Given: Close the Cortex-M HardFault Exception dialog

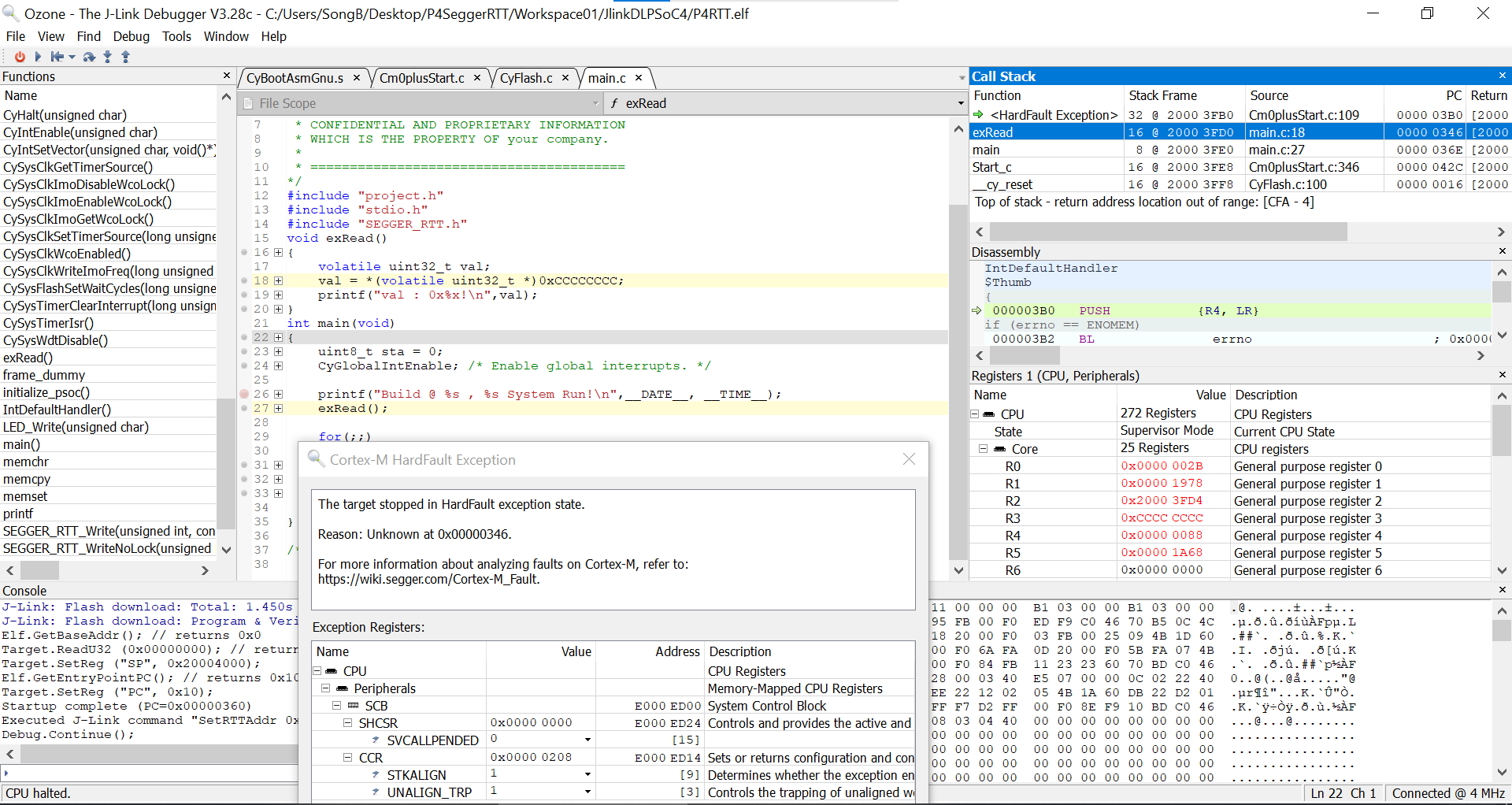Looking at the screenshot, I should click(909, 459).
